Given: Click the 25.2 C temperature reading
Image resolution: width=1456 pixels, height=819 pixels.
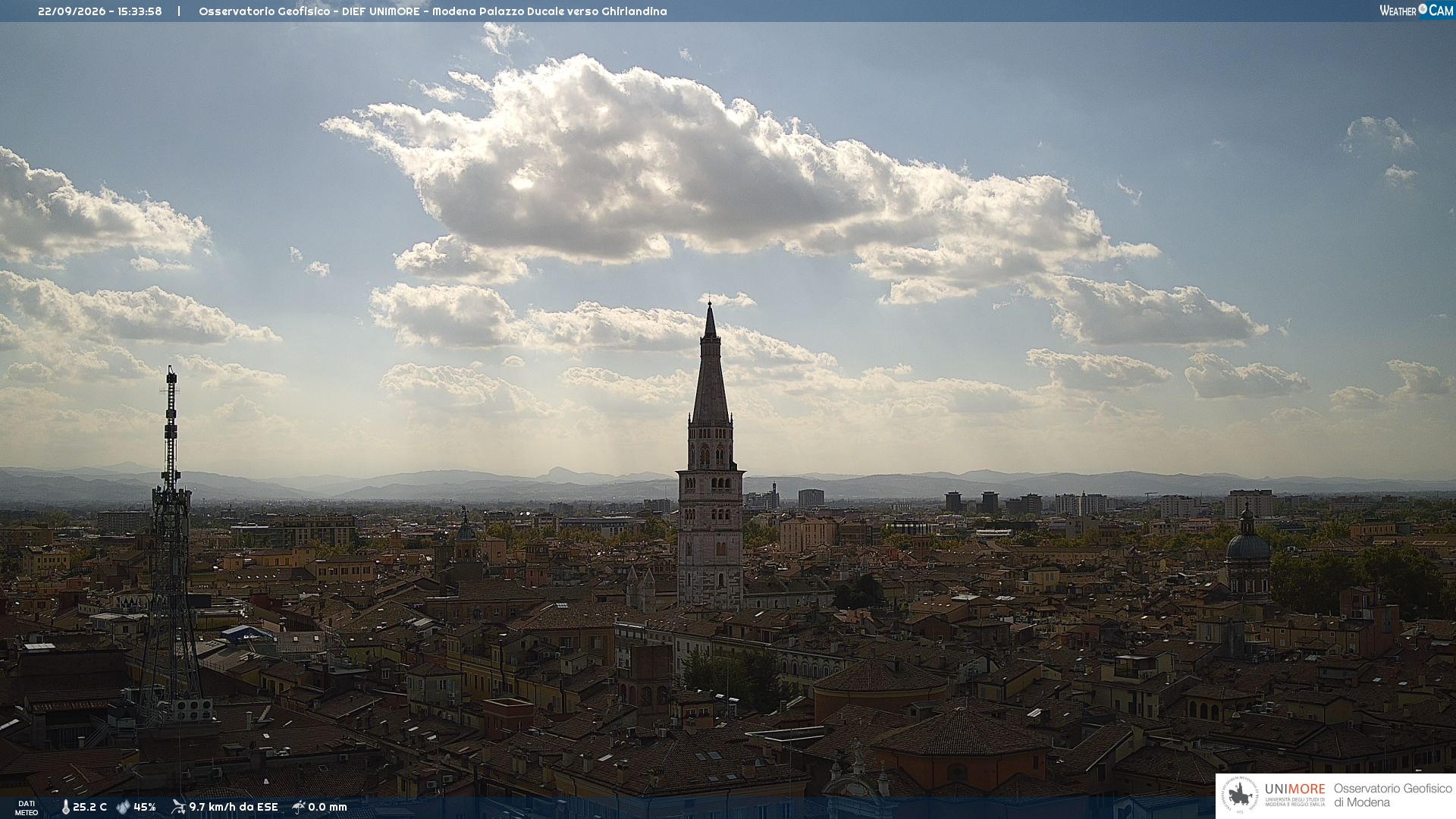Looking at the screenshot, I should 89,807.
